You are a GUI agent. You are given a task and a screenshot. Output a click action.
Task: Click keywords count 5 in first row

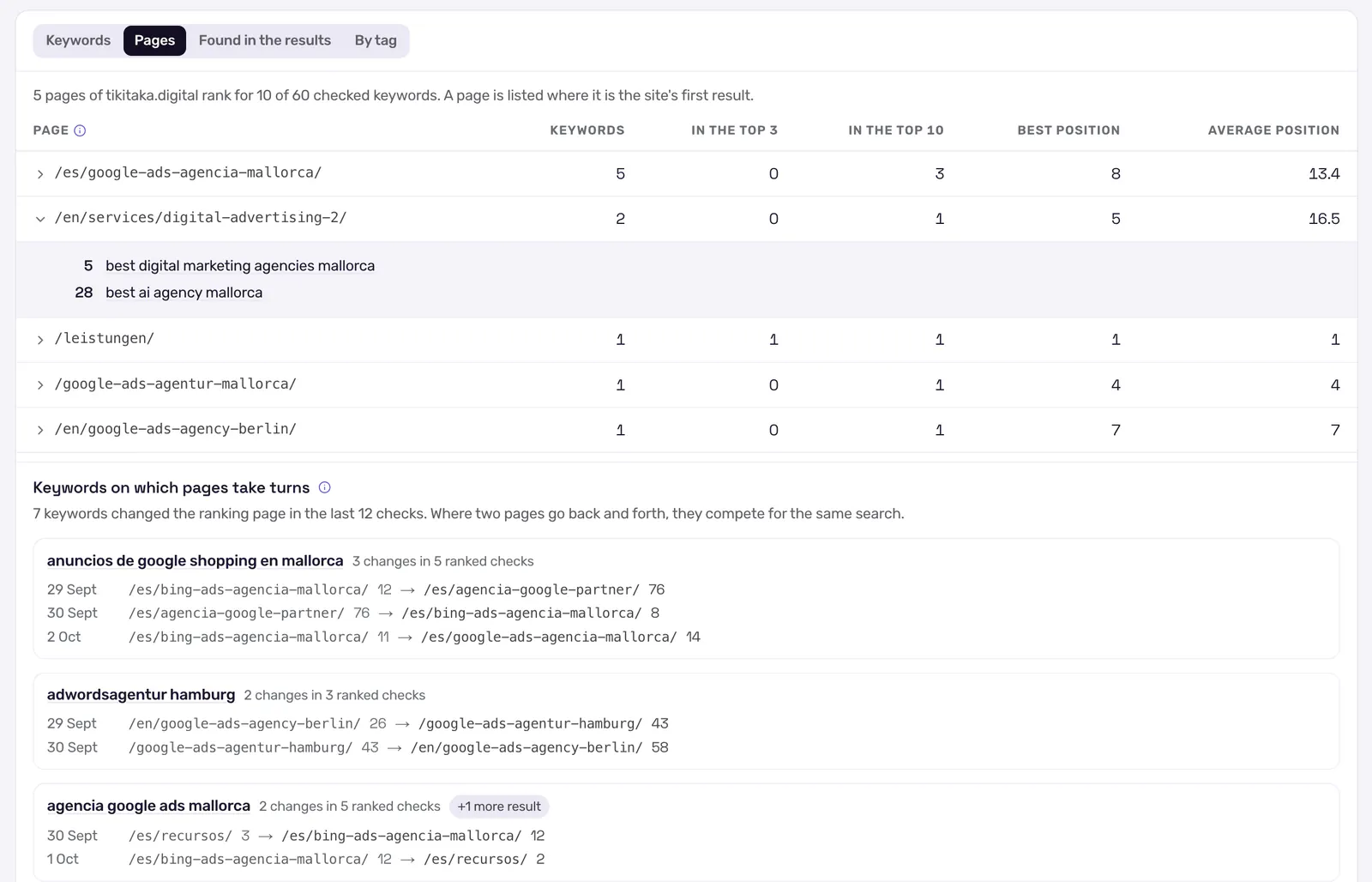620,174
